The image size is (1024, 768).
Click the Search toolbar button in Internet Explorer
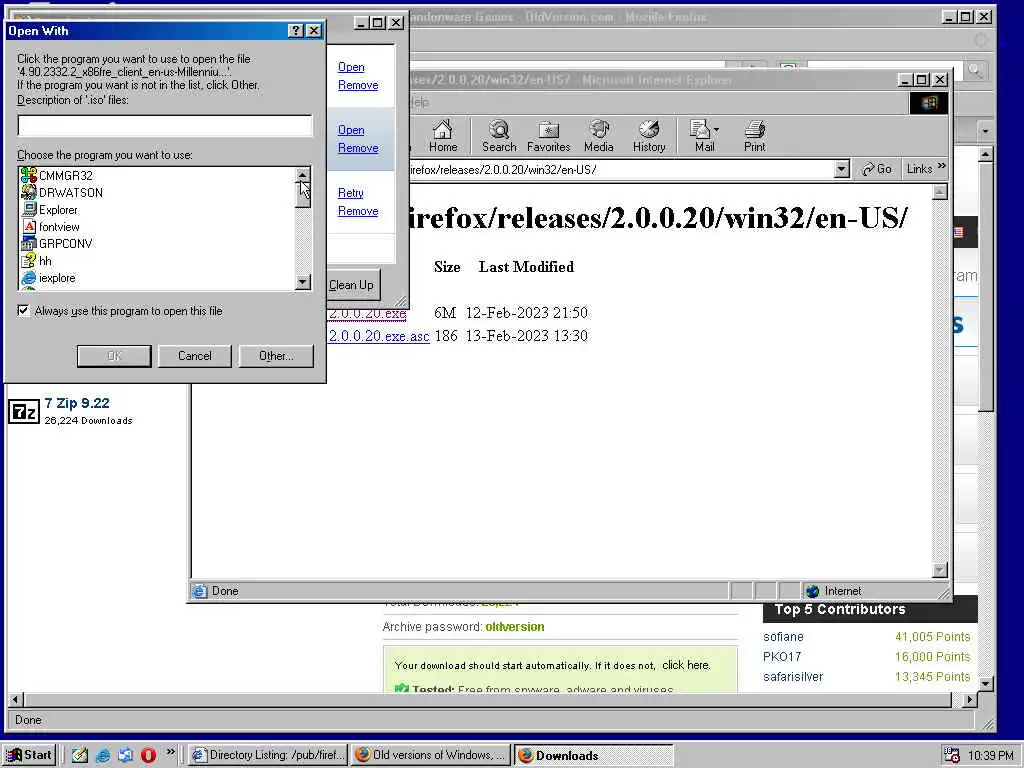(x=499, y=136)
